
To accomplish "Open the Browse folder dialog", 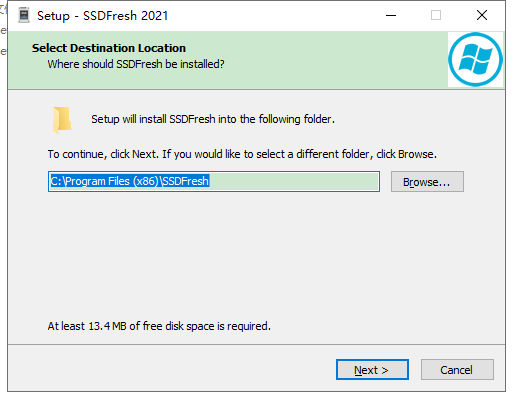I will [427, 182].
